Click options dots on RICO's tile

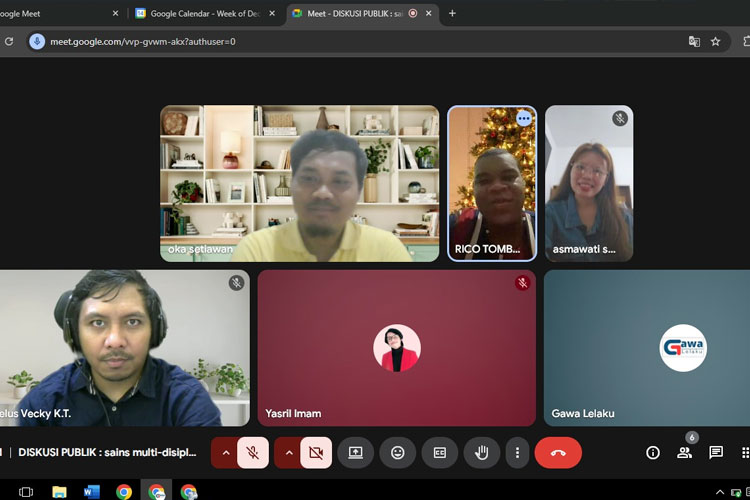[x=523, y=119]
